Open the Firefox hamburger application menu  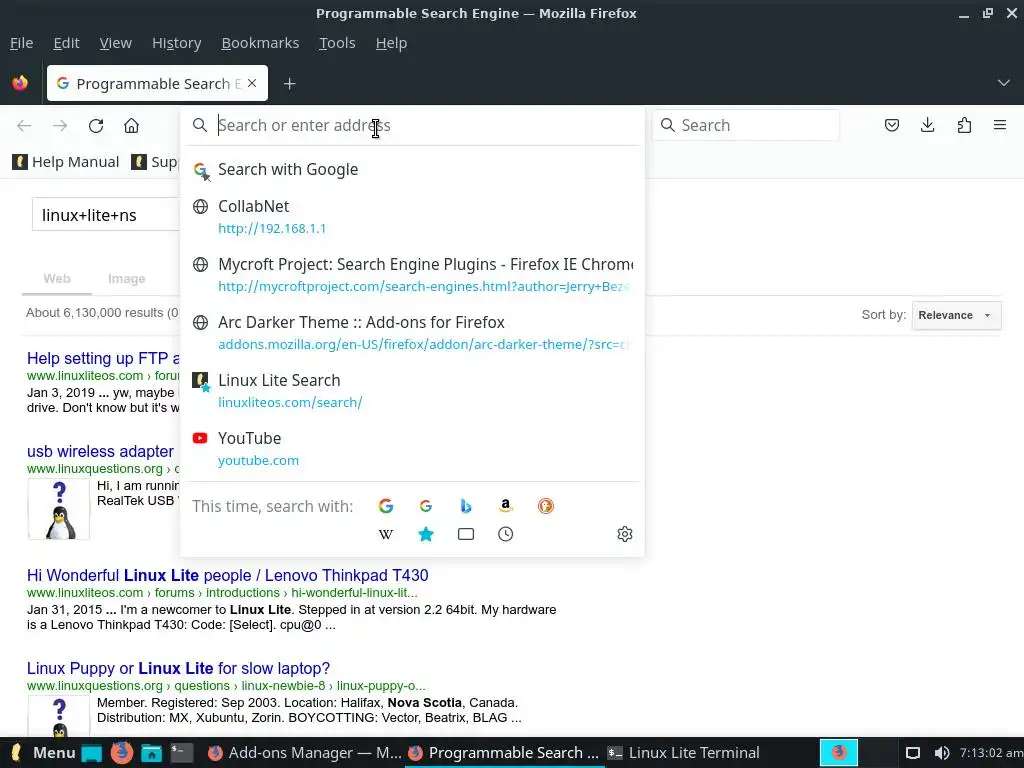(x=1000, y=125)
